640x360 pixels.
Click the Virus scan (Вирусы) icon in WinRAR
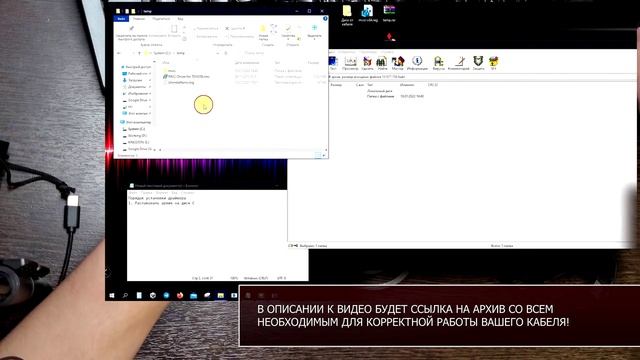(438, 63)
